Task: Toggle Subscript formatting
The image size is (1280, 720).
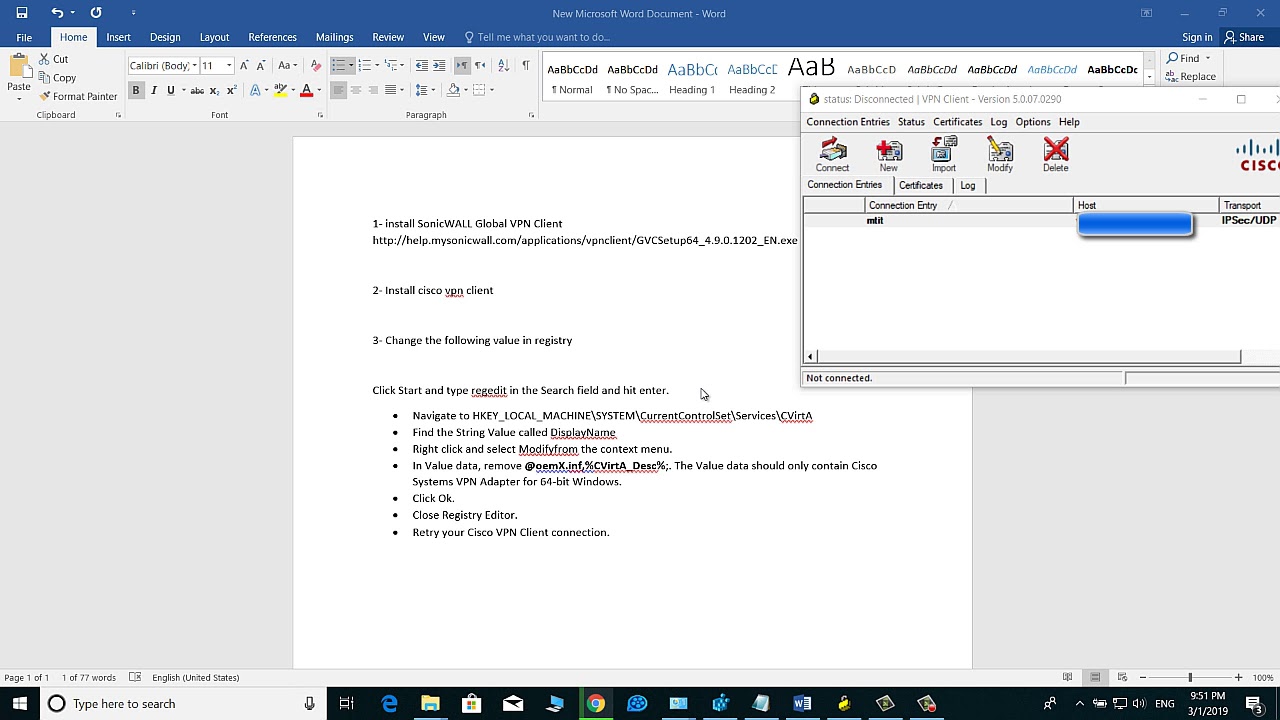Action: click(214, 90)
